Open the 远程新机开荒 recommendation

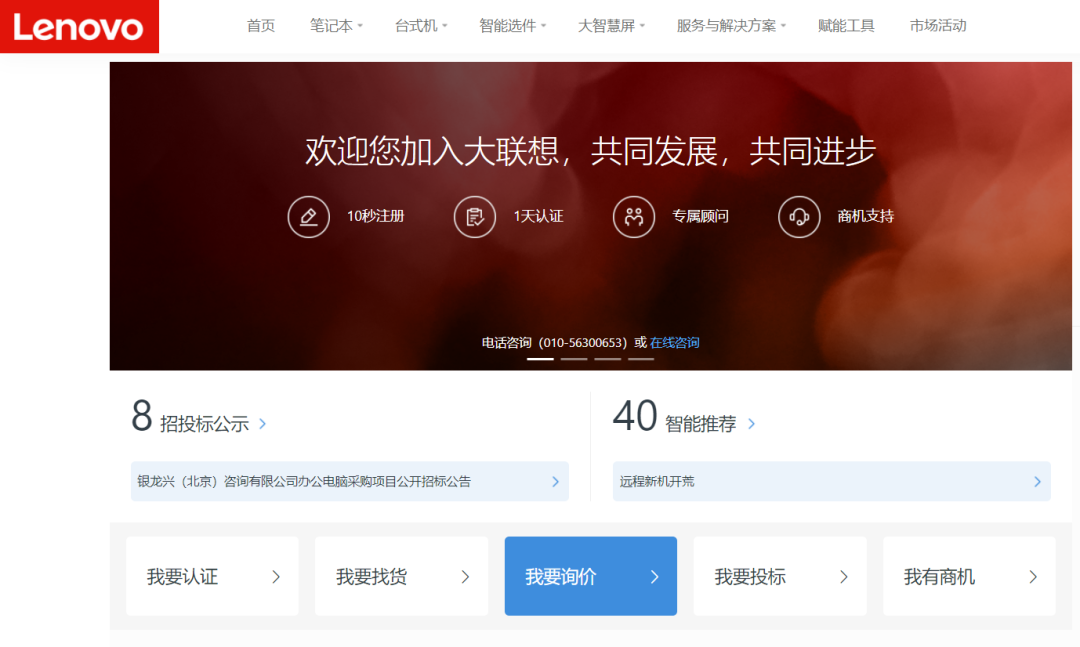click(831, 482)
